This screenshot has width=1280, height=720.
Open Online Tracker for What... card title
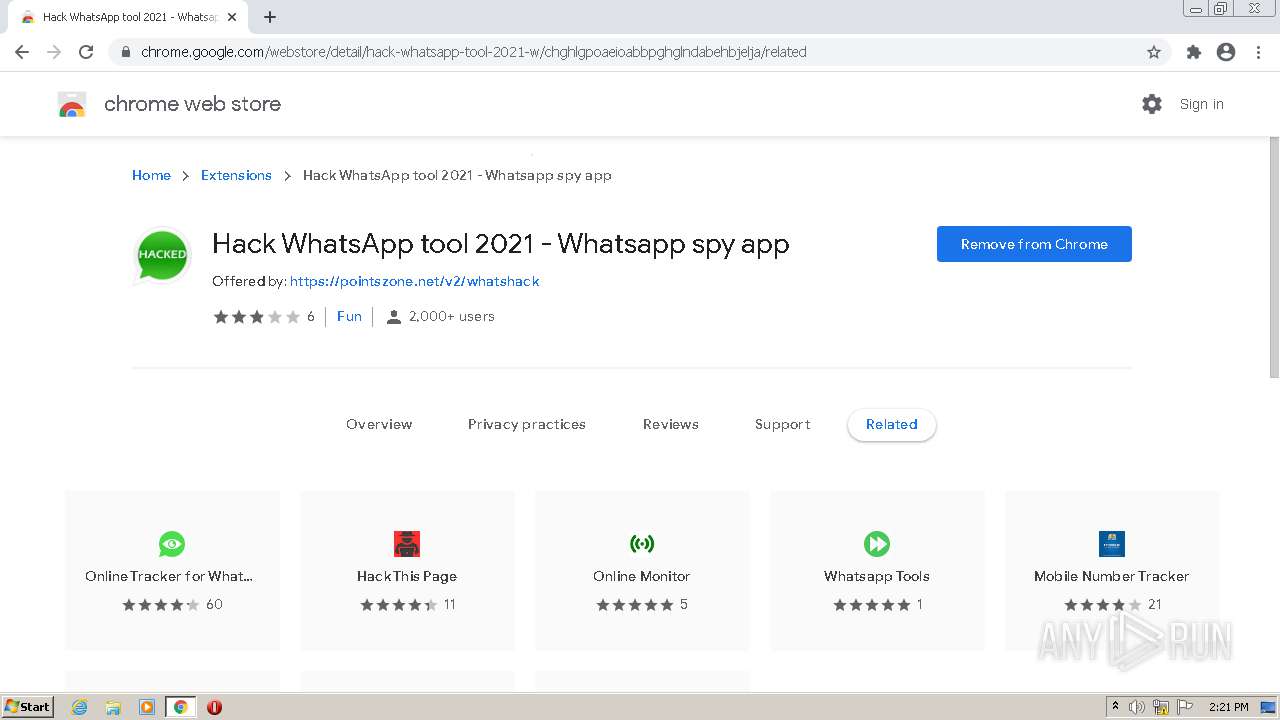(x=169, y=577)
